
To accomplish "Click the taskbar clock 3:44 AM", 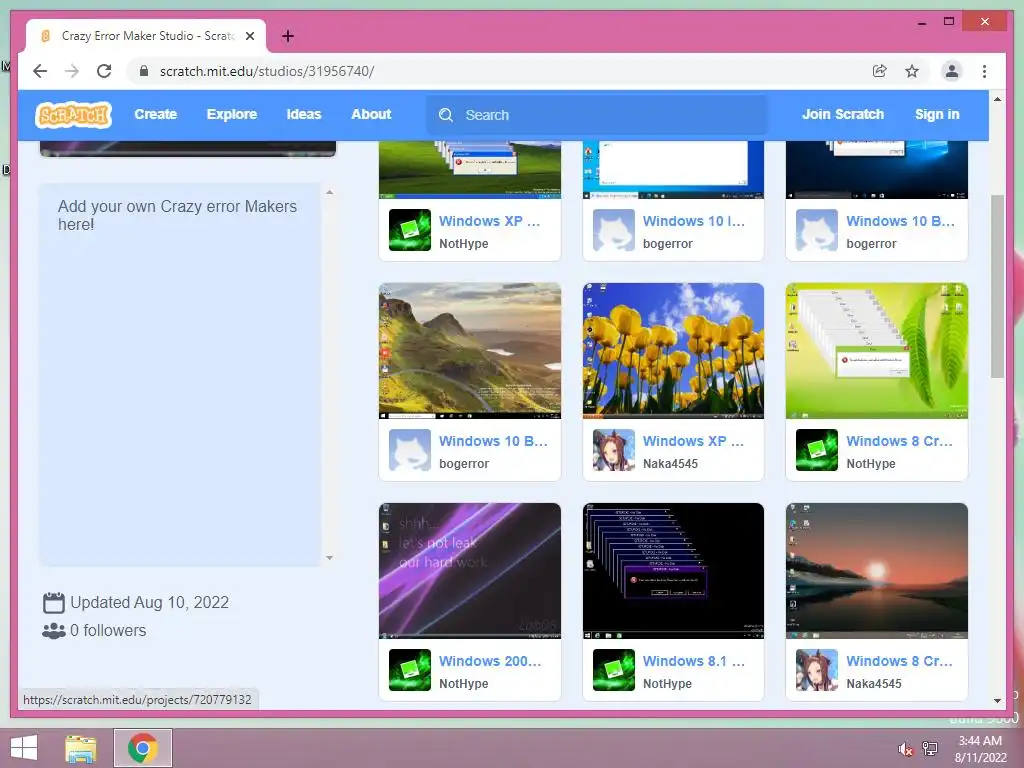I will [980, 741].
